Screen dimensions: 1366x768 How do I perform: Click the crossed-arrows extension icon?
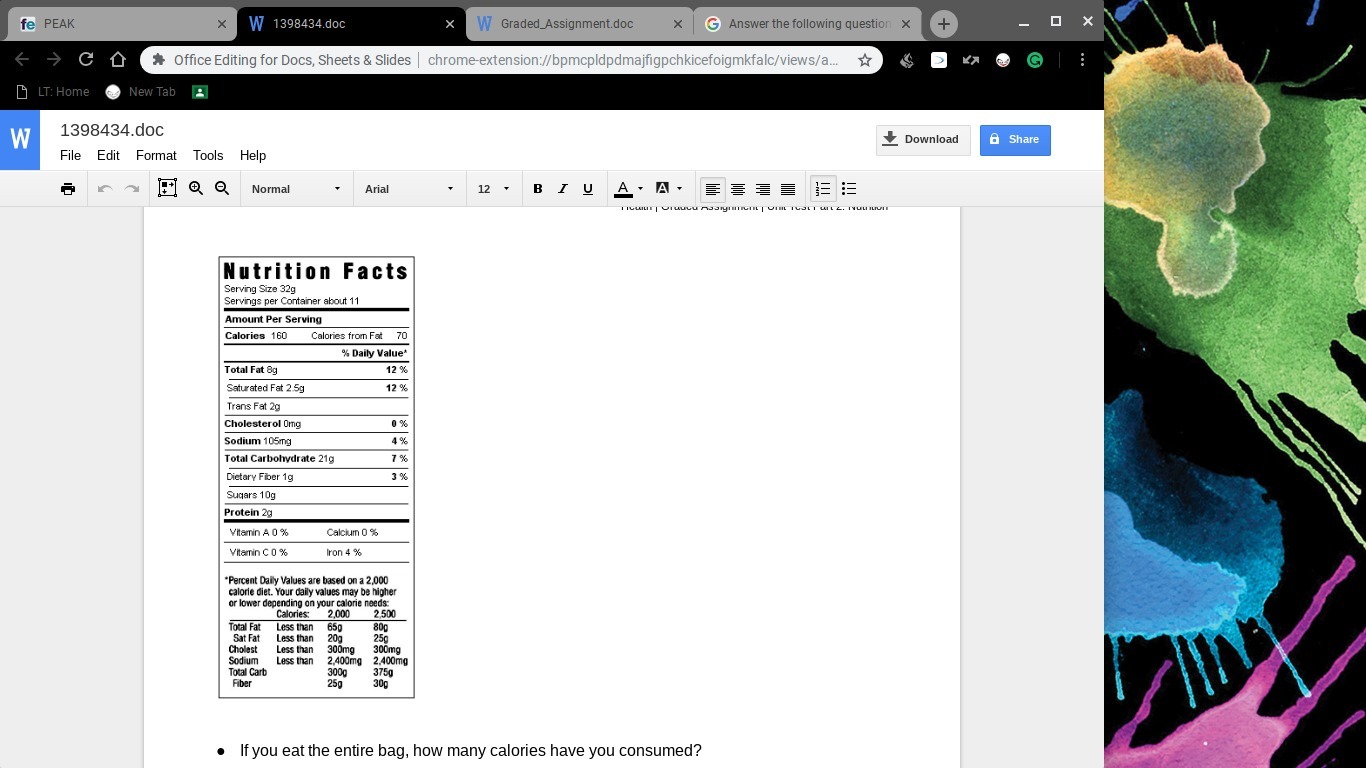[971, 60]
